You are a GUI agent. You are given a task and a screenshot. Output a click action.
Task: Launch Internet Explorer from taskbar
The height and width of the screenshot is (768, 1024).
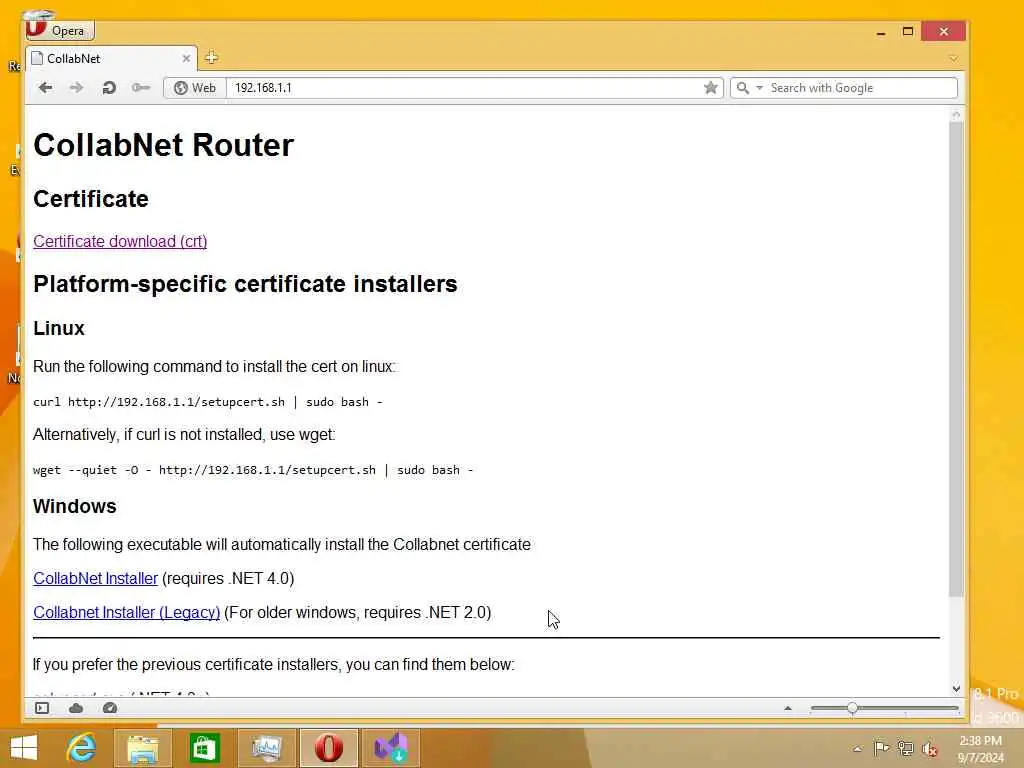click(82, 748)
